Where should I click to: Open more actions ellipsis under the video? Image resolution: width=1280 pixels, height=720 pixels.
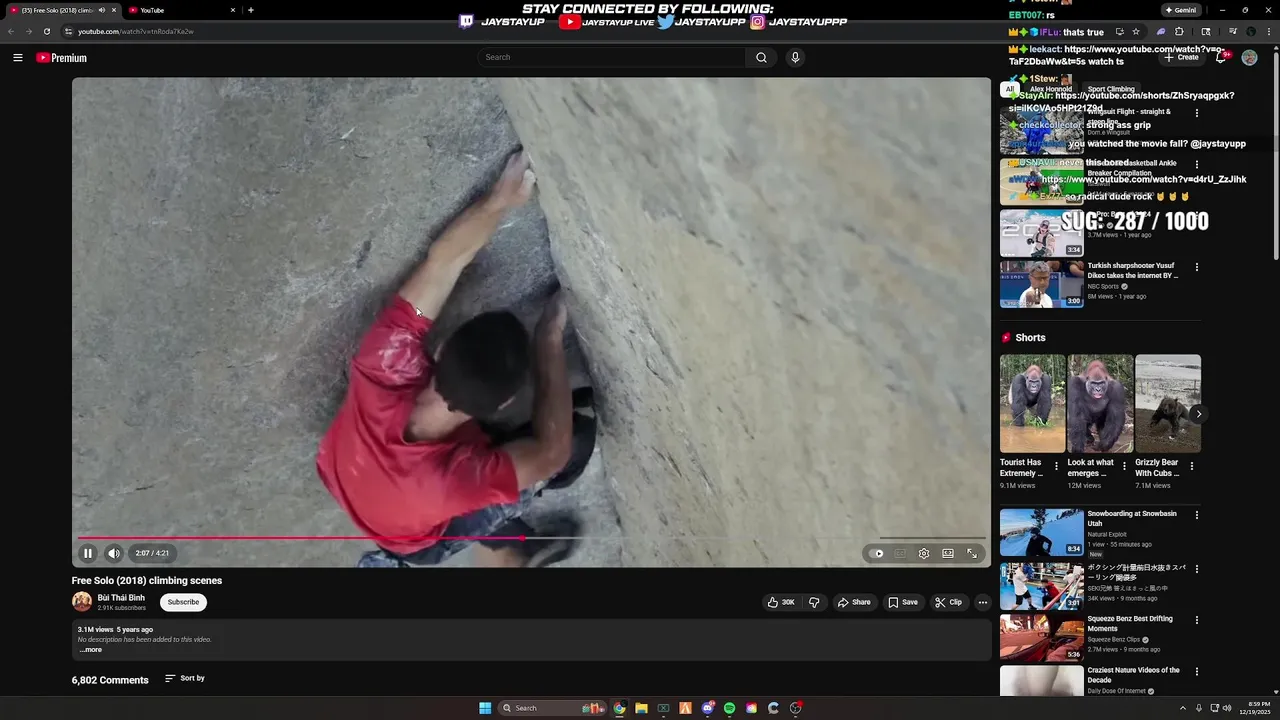point(983,602)
